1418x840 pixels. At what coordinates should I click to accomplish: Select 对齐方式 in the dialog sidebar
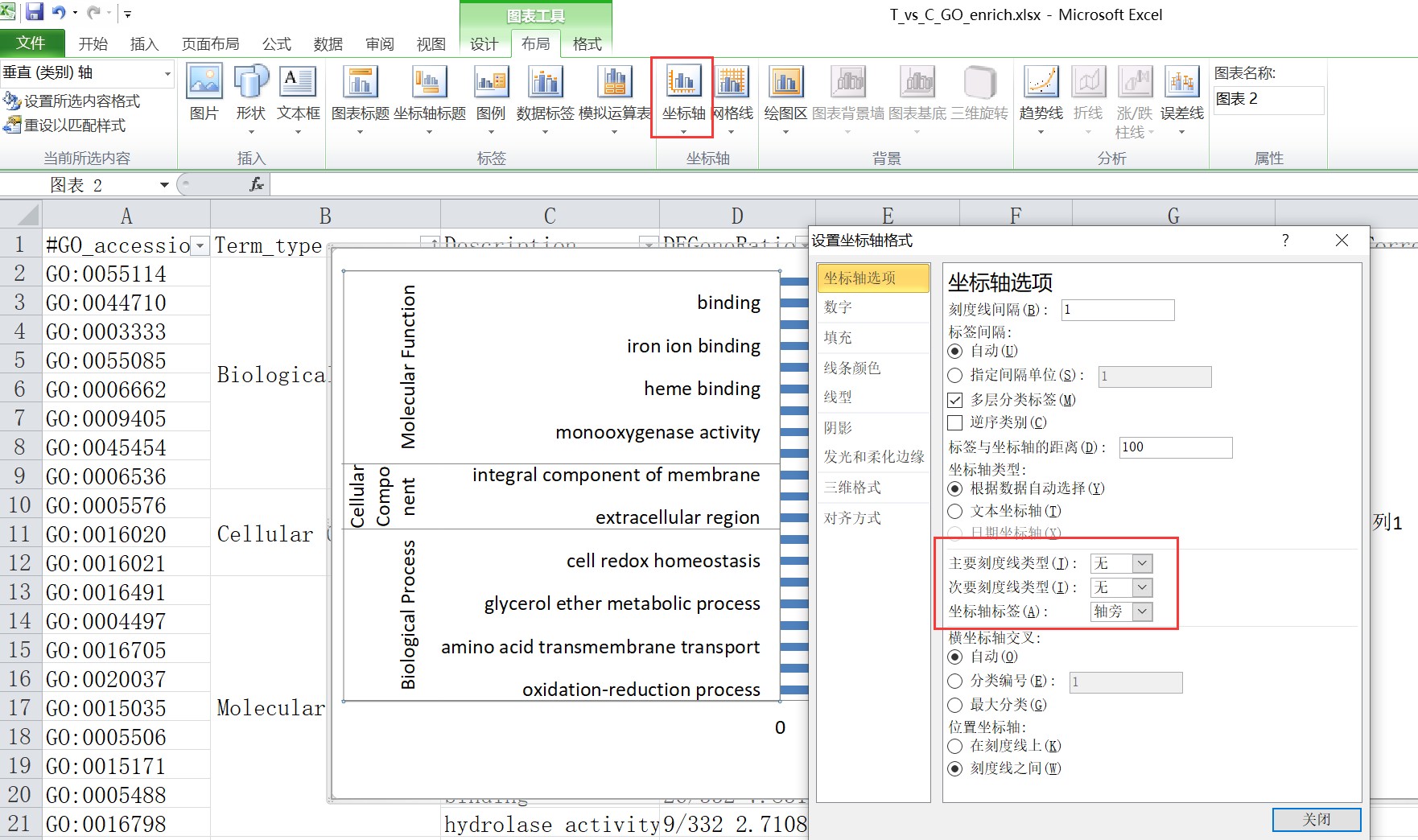(x=873, y=518)
